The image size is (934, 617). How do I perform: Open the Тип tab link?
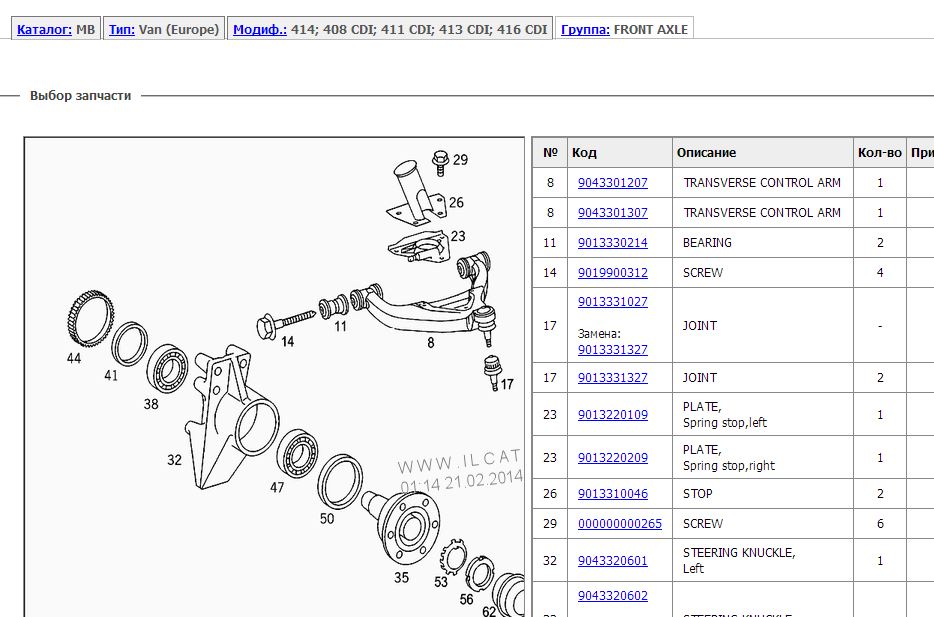(121, 30)
